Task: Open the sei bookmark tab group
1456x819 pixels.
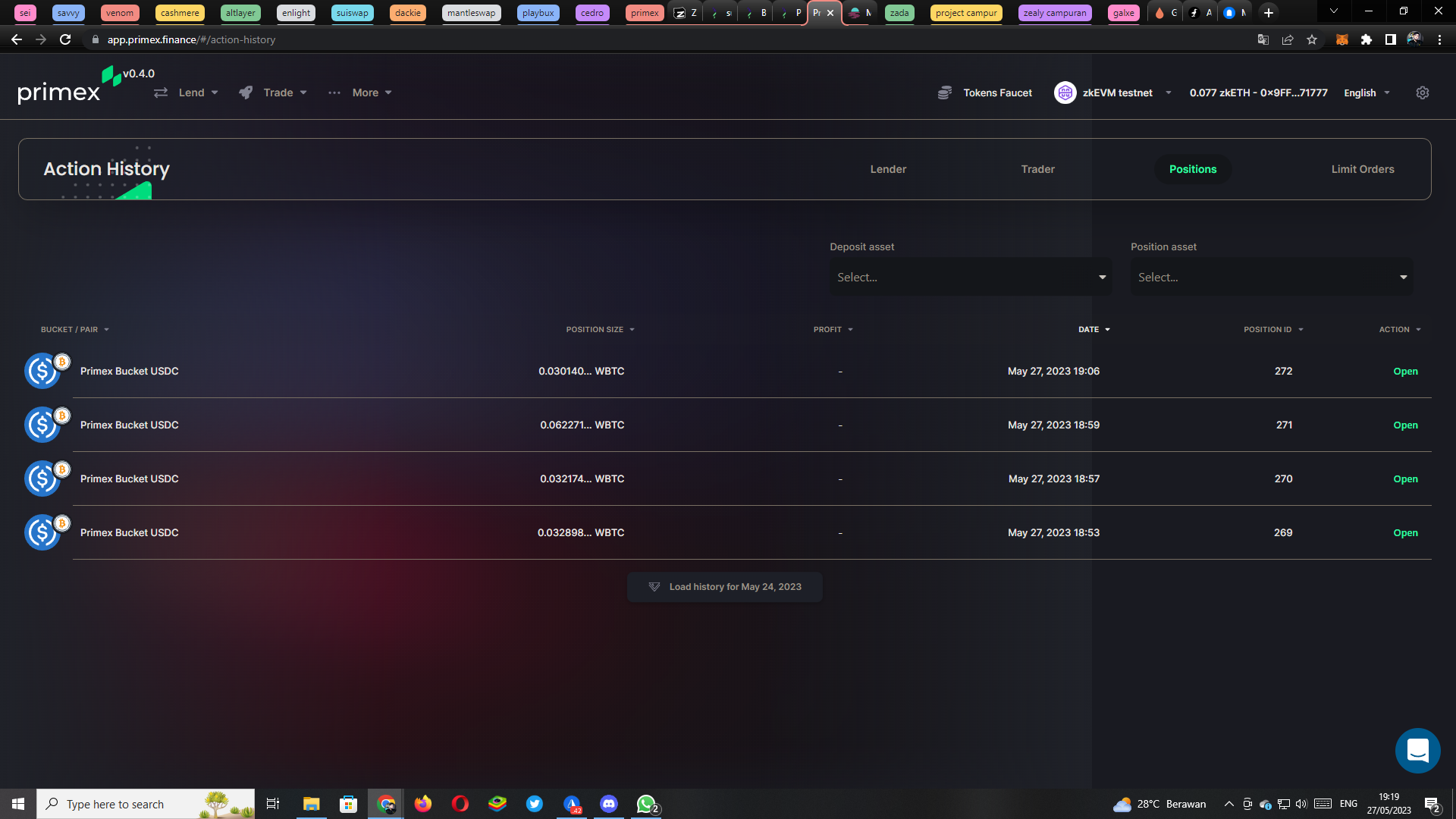Action: [25, 13]
